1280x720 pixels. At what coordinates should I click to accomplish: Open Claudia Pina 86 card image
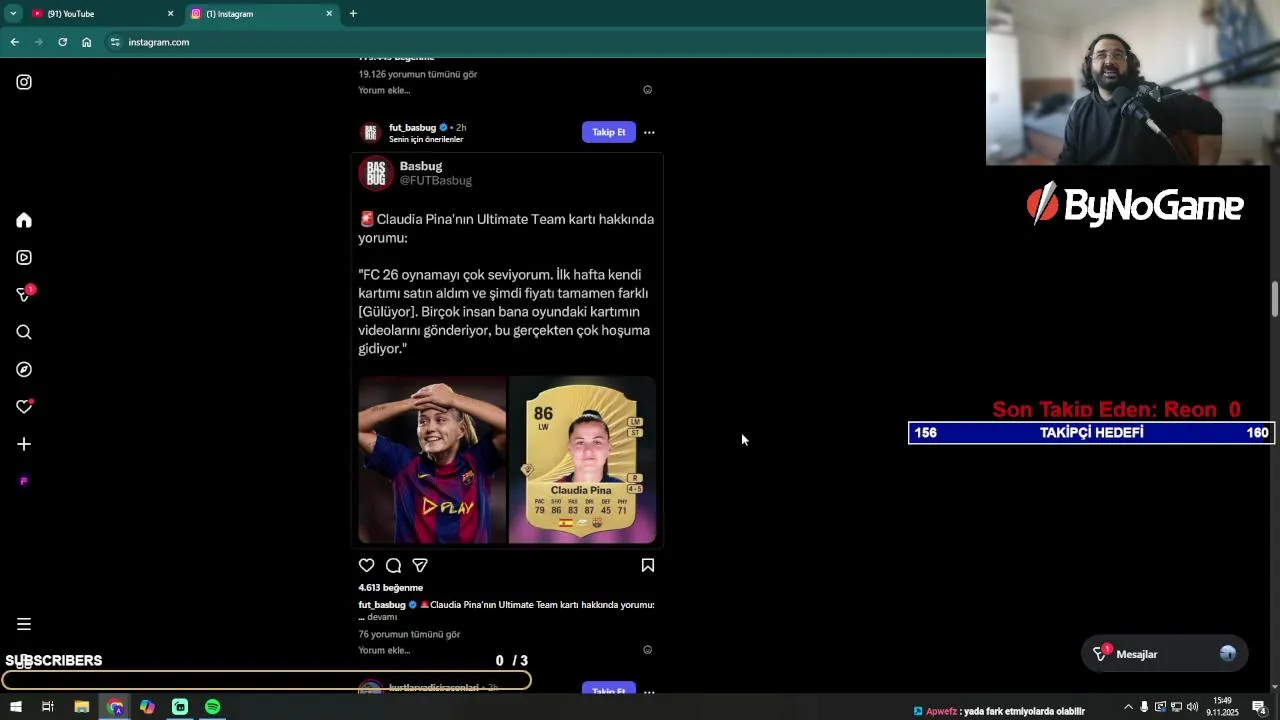582,460
